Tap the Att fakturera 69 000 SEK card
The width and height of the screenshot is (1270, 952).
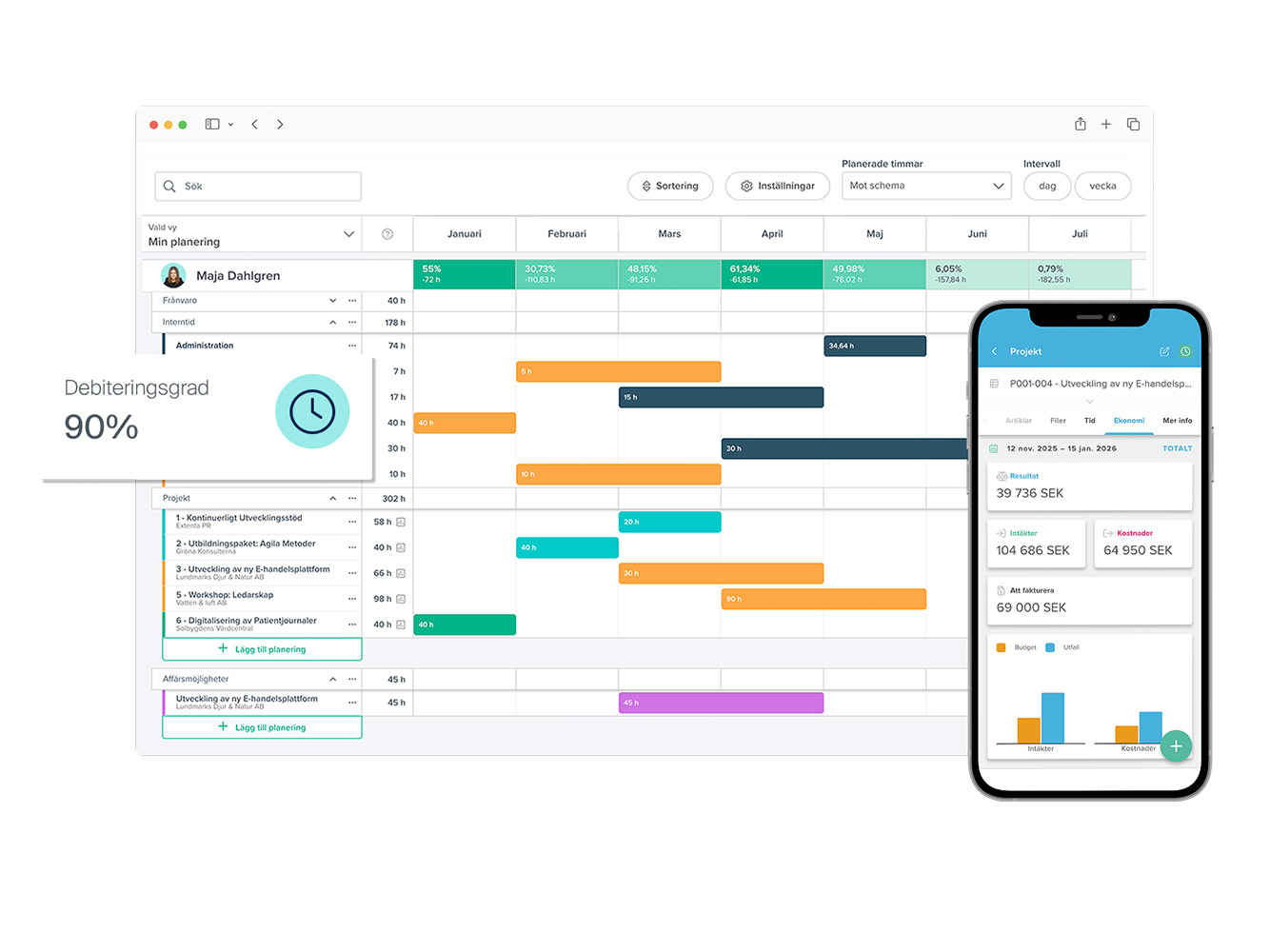click(1090, 600)
